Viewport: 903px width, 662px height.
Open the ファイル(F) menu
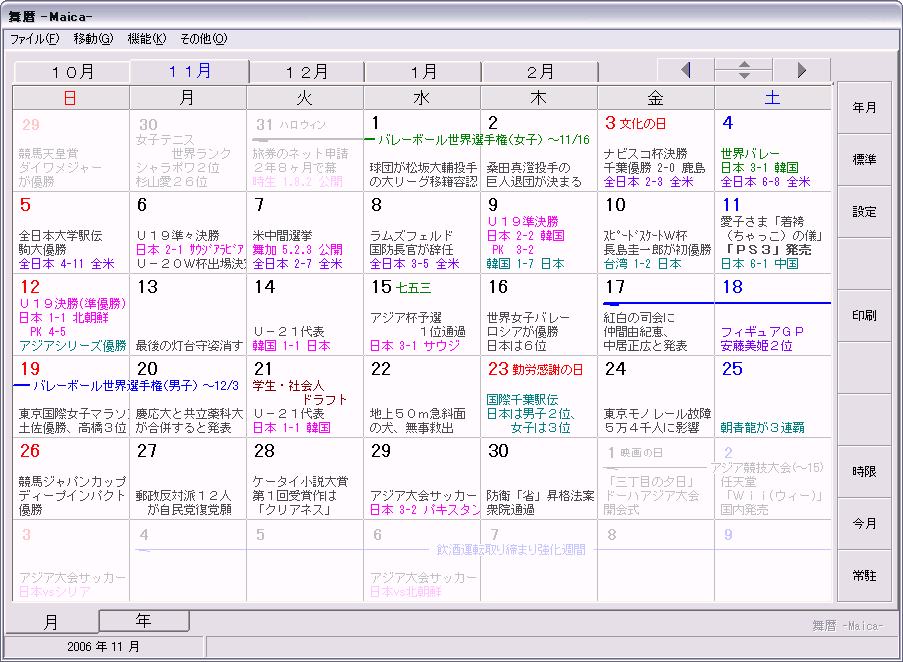(x=34, y=39)
